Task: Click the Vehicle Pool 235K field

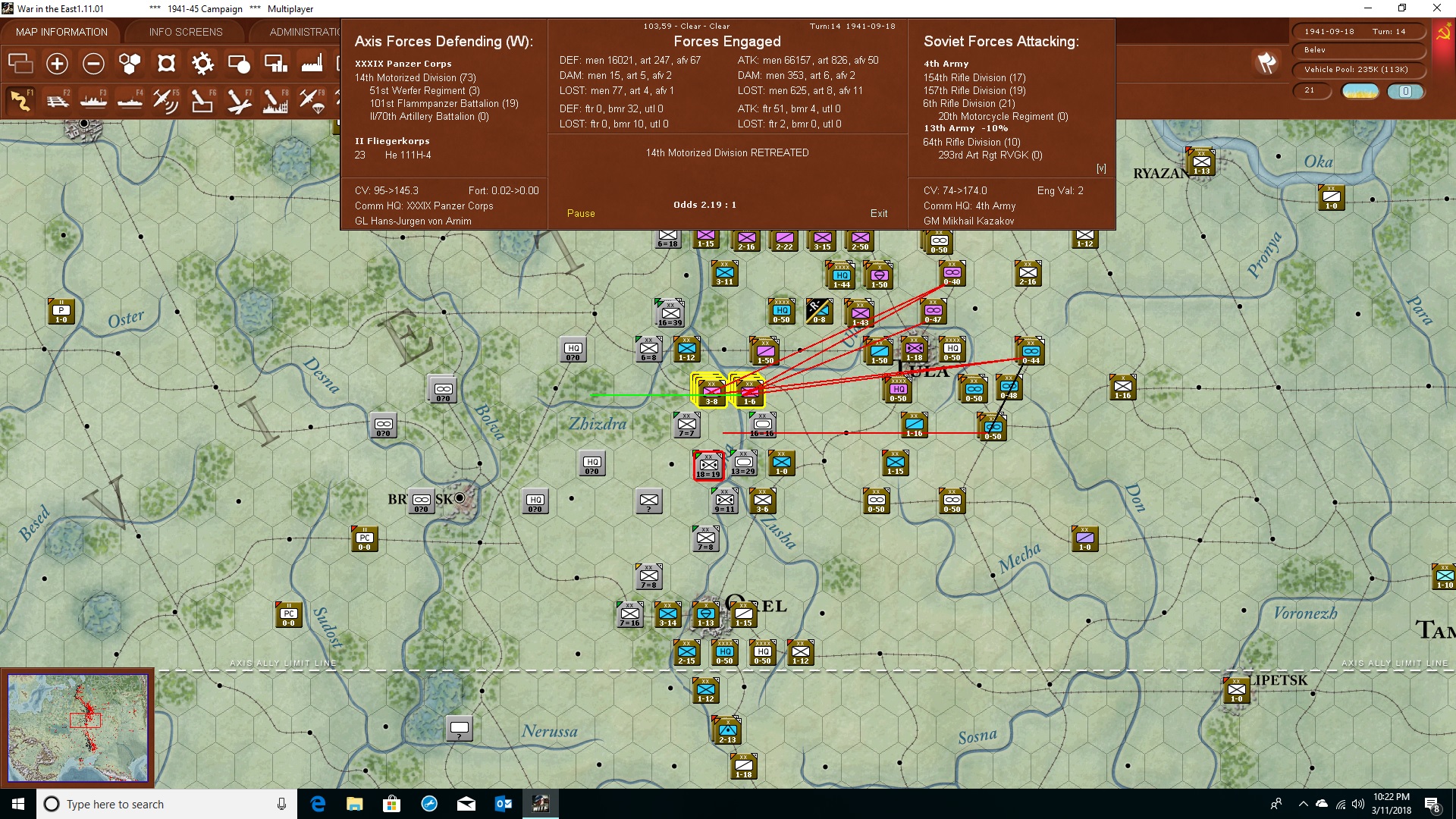Action: coord(1358,70)
